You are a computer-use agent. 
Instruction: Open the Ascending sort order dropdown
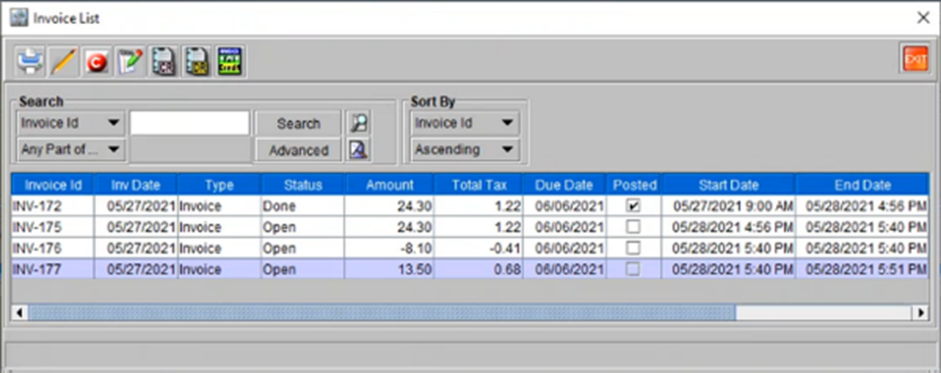point(464,149)
